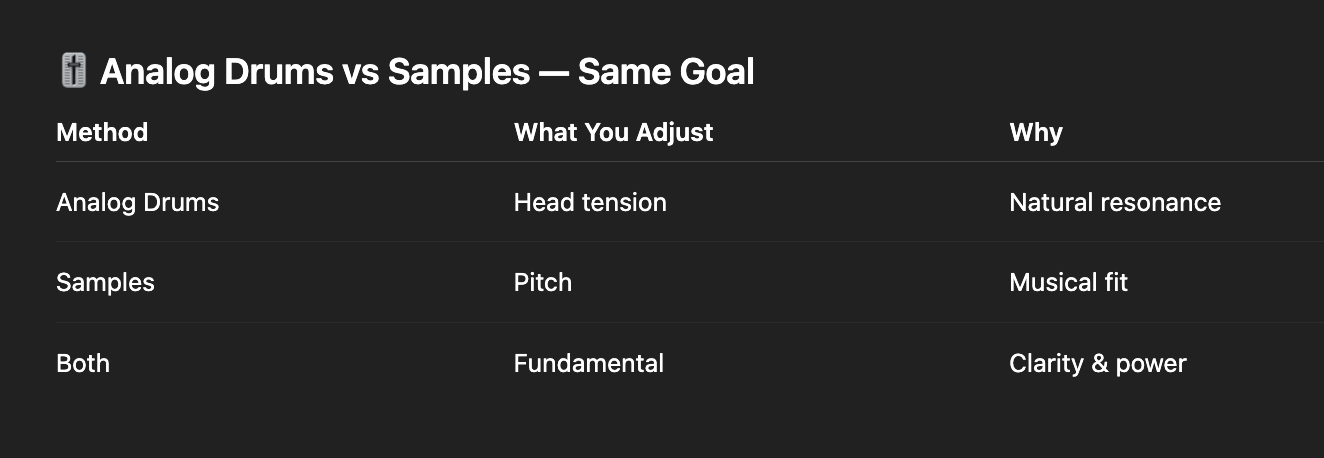
Task: Select the "Why" column header
Action: click(1036, 132)
